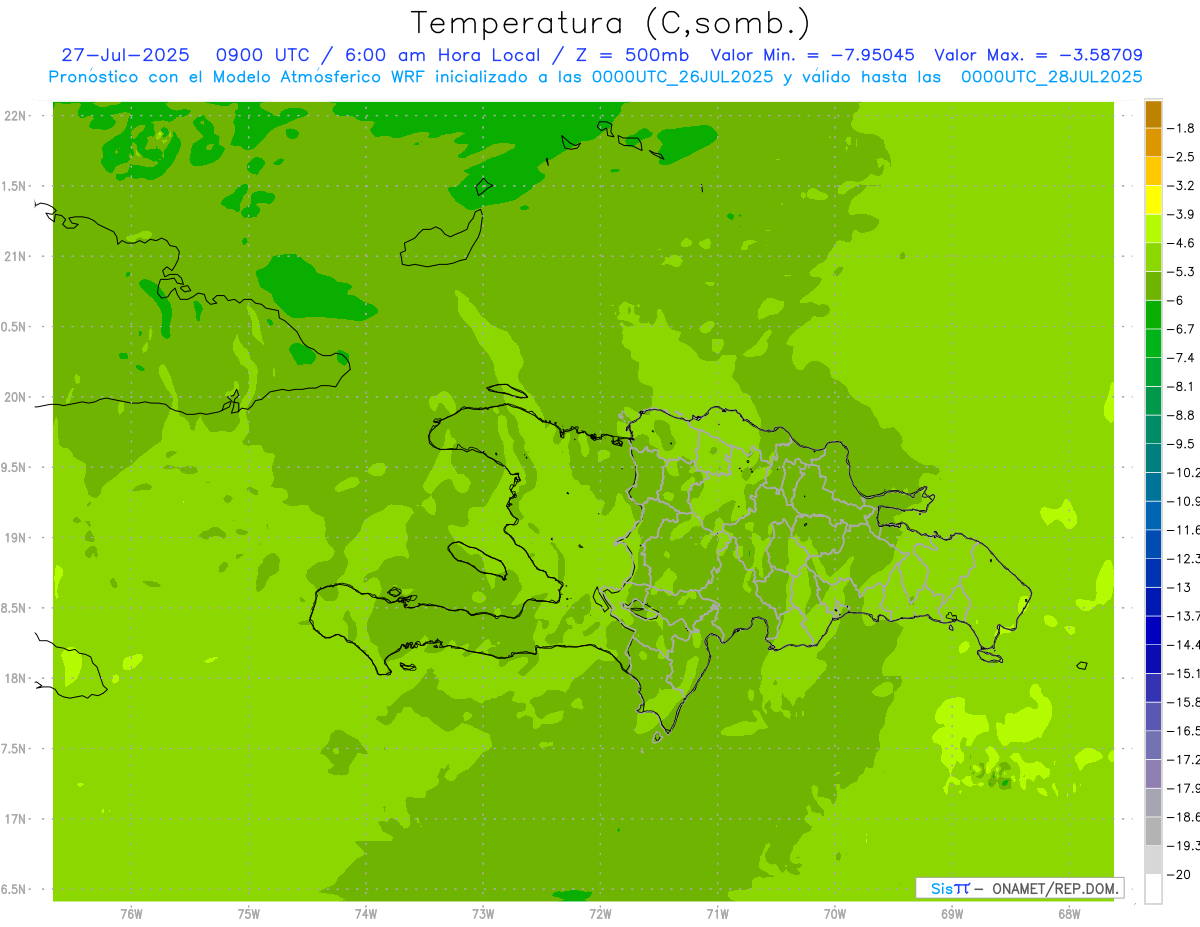This screenshot has width=1200, height=927.
Task: Pick the dark orange swatch above -1.8
Action: click(x=1154, y=114)
